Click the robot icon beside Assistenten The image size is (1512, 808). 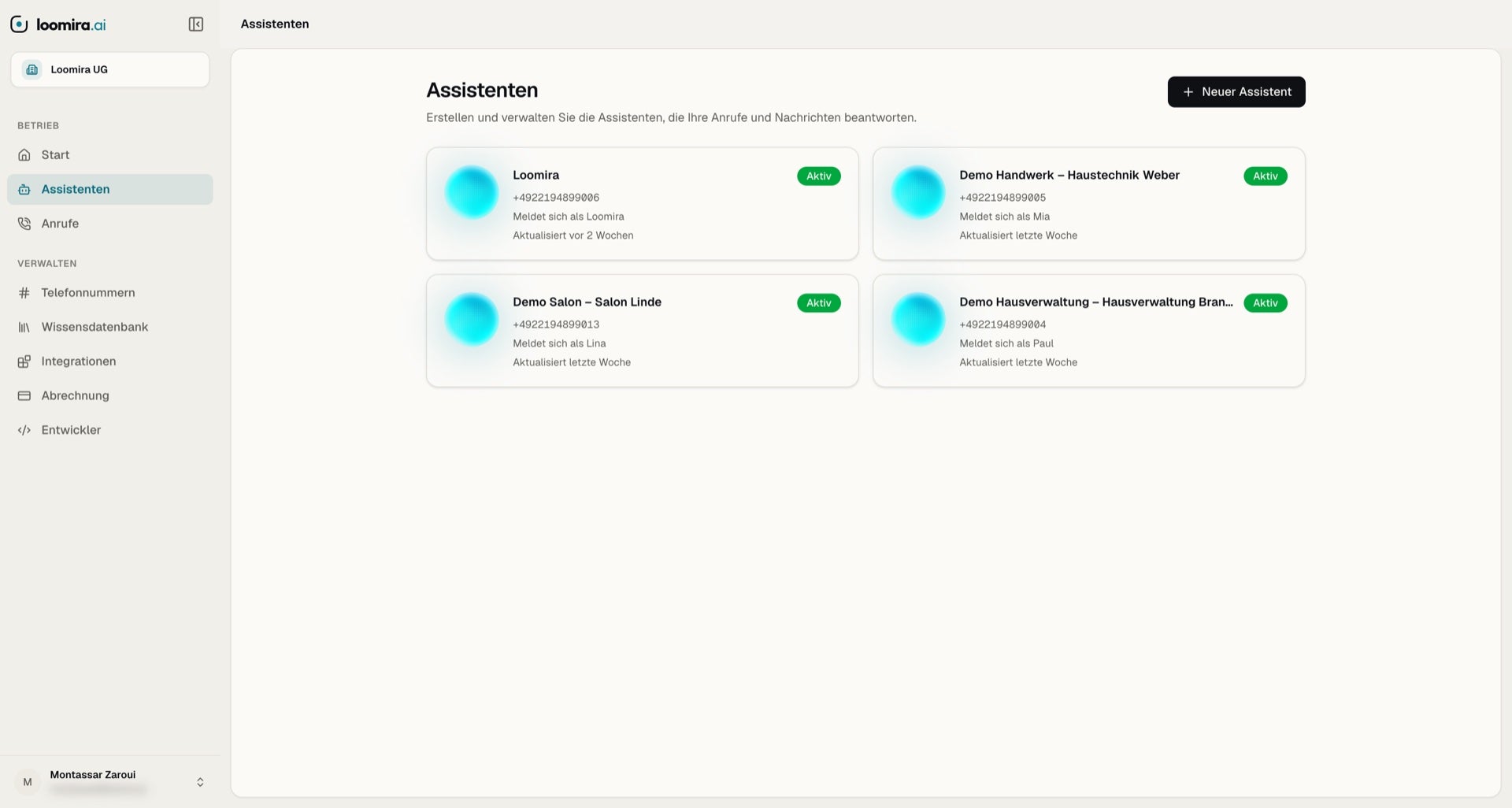pos(24,190)
